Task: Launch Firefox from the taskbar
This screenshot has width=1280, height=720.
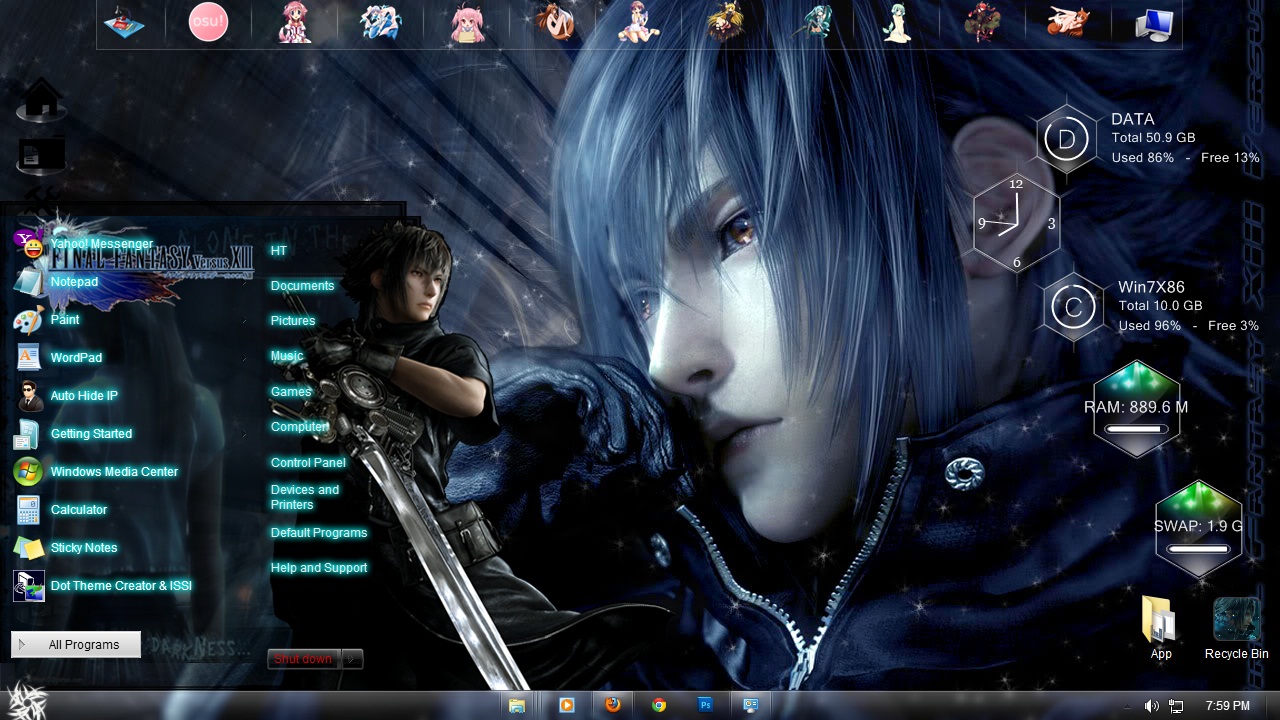Action: [x=612, y=705]
